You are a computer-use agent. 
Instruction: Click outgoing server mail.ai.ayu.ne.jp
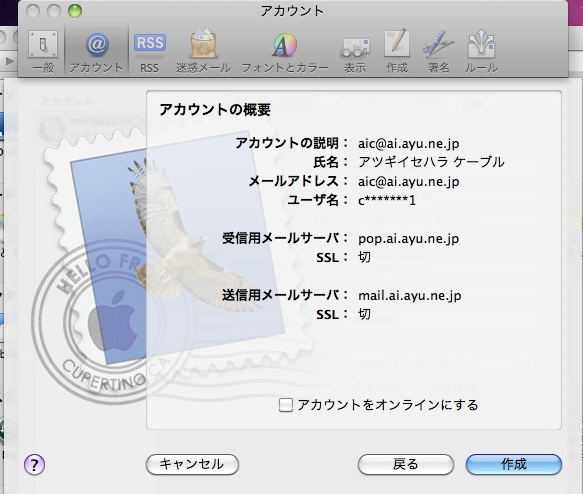click(x=409, y=296)
